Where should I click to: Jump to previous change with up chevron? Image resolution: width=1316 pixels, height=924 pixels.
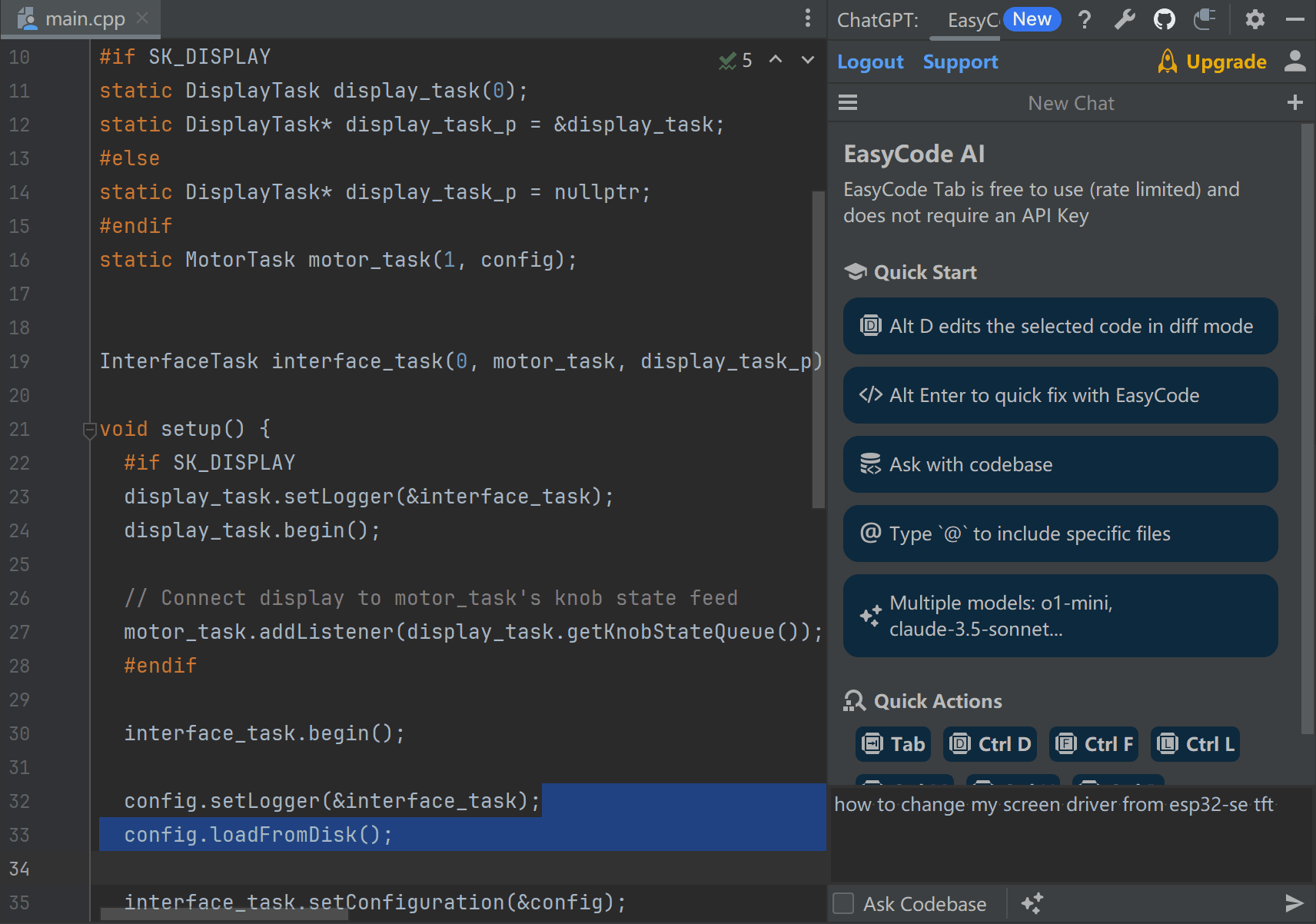coord(776,60)
